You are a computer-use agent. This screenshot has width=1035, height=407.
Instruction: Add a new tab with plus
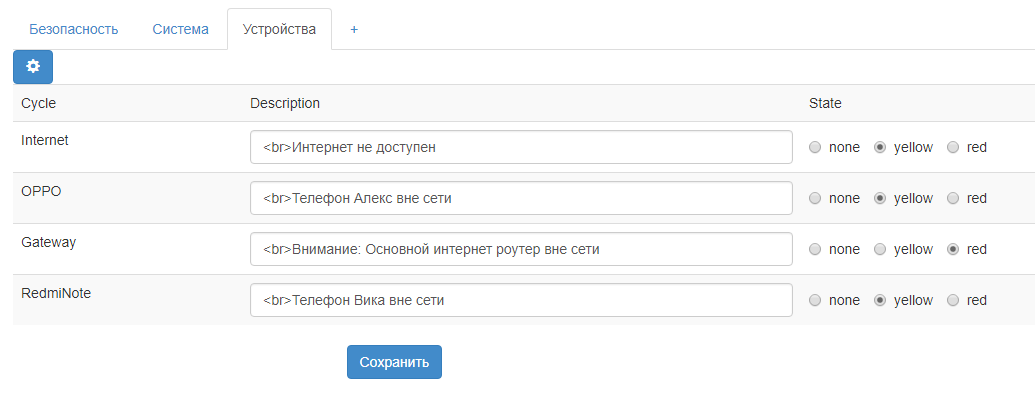[x=354, y=29]
